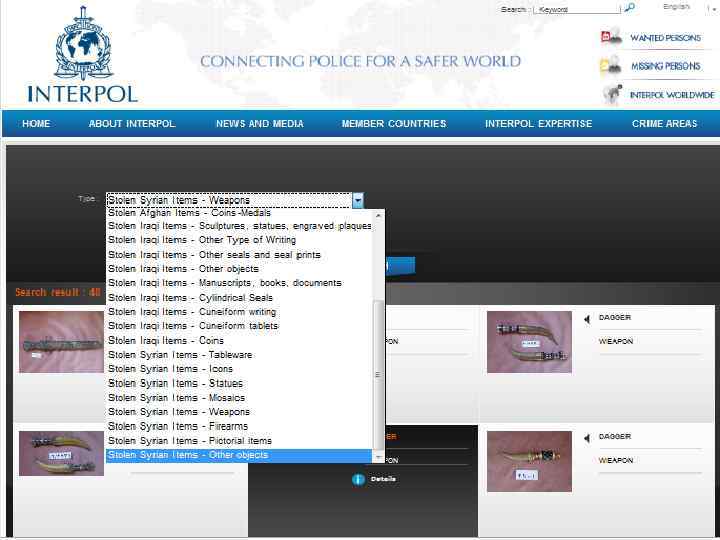Pick Stolen Iraqi Items - Manuscripts, books, documents
This screenshot has width=720, height=540.
[239, 283]
